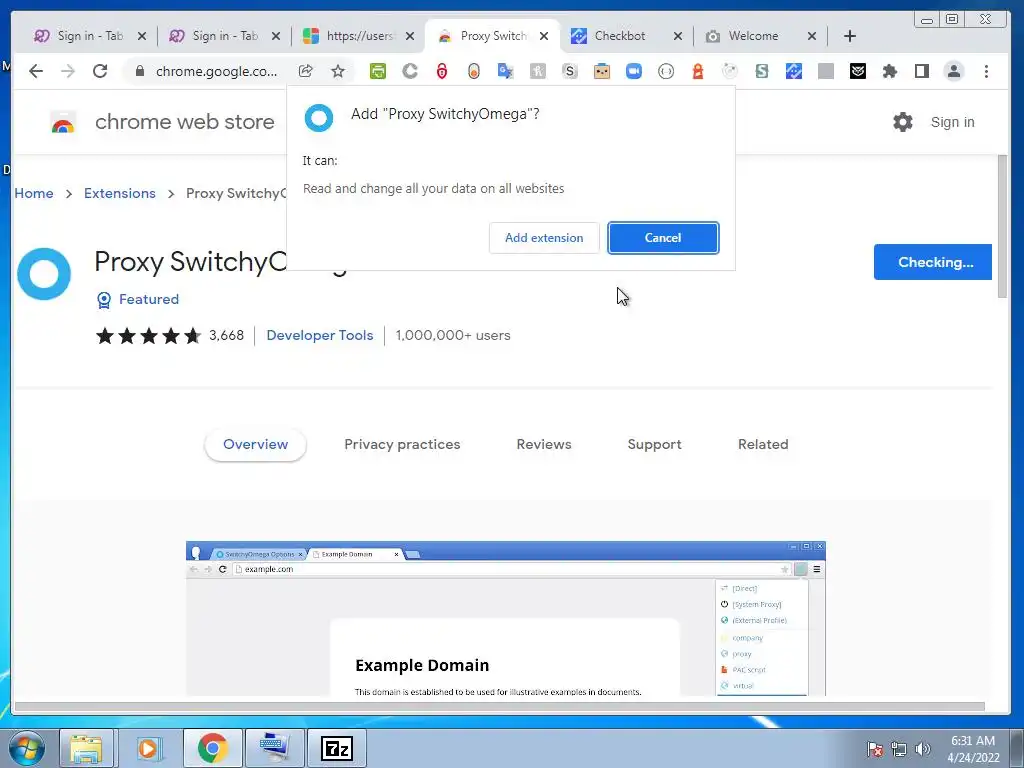Open the Related tab
The image size is (1024, 768).
pos(763,444)
